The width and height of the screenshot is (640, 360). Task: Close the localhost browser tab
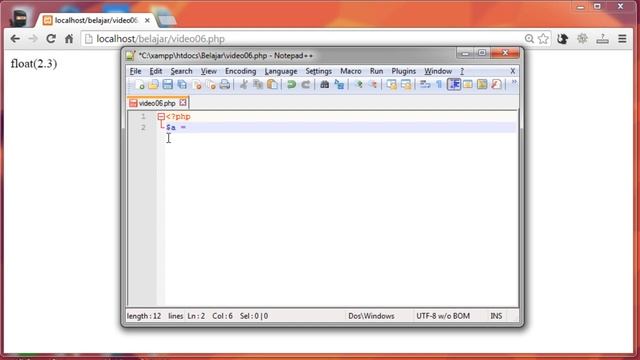click(147, 20)
